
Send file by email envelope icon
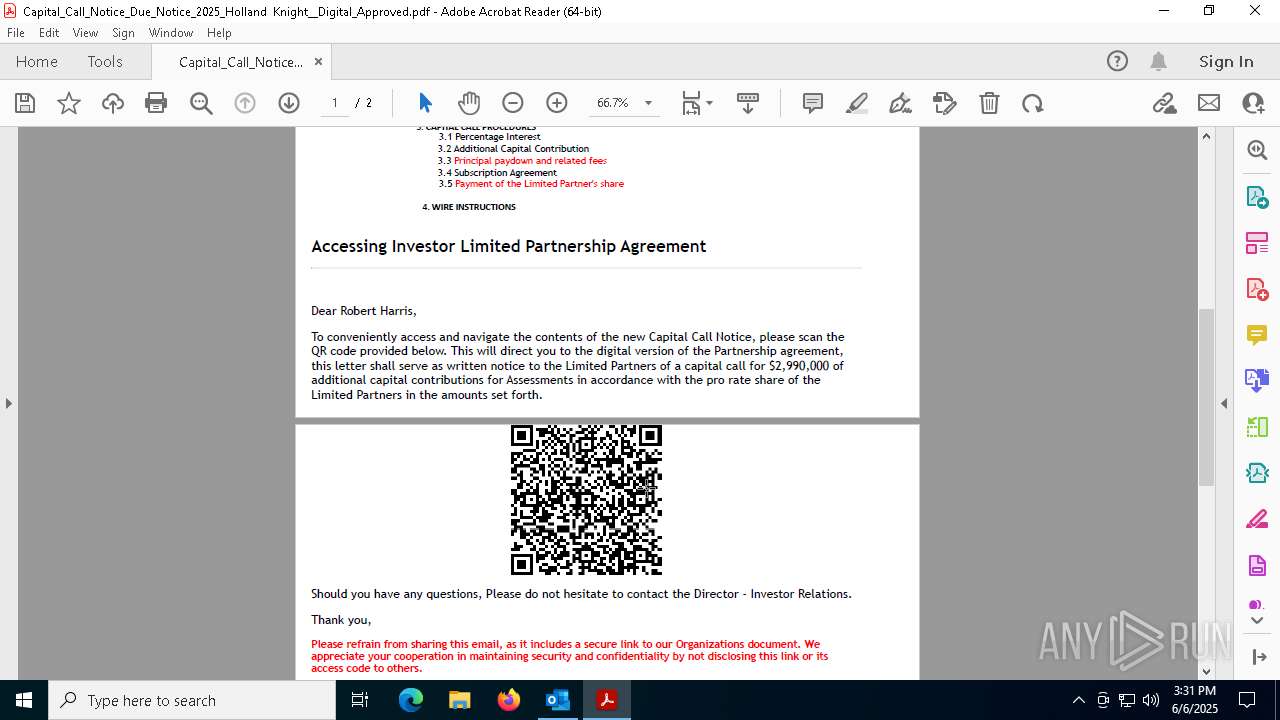click(x=1209, y=103)
